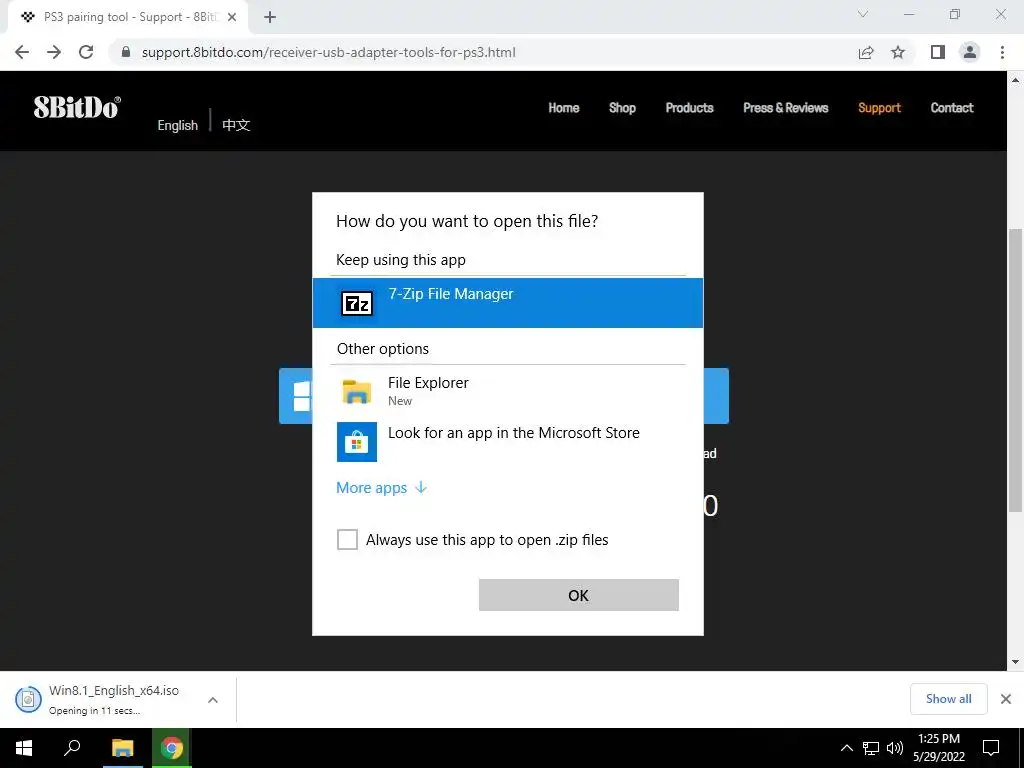Switch to Chrome on taskbar
The height and width of the screenshot is (768, 1024).
(x=171, y=748)
